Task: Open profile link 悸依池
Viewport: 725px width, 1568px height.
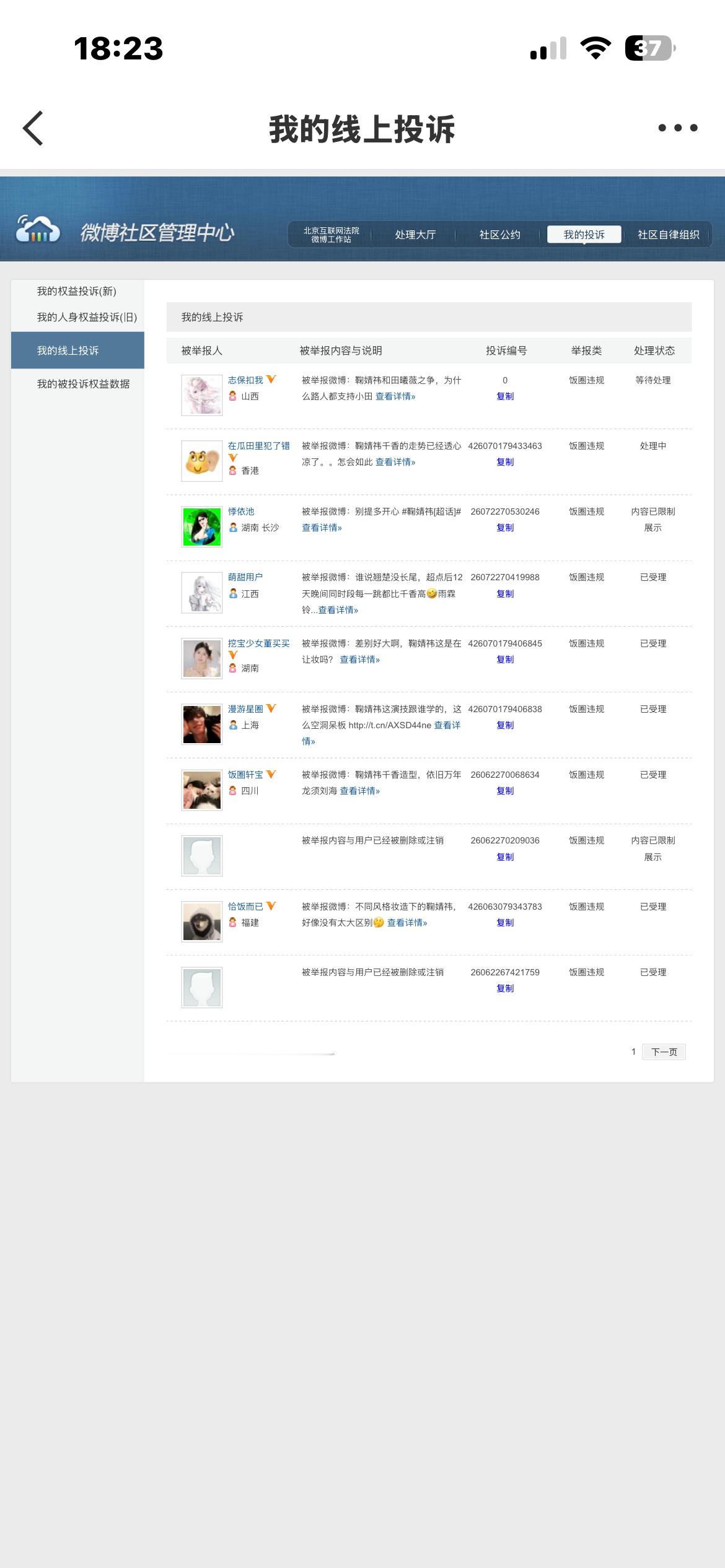Action: coord(241,512)
